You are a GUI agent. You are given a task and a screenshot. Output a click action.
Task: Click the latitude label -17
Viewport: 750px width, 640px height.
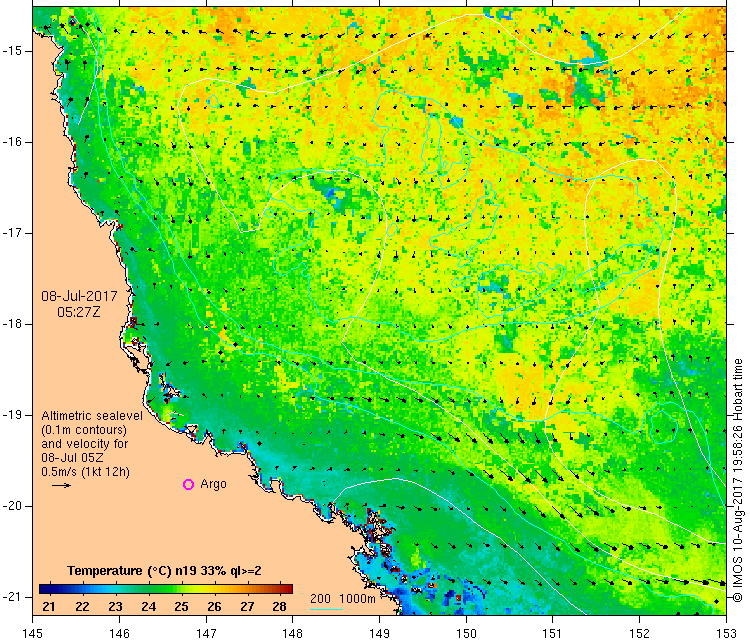12,233
